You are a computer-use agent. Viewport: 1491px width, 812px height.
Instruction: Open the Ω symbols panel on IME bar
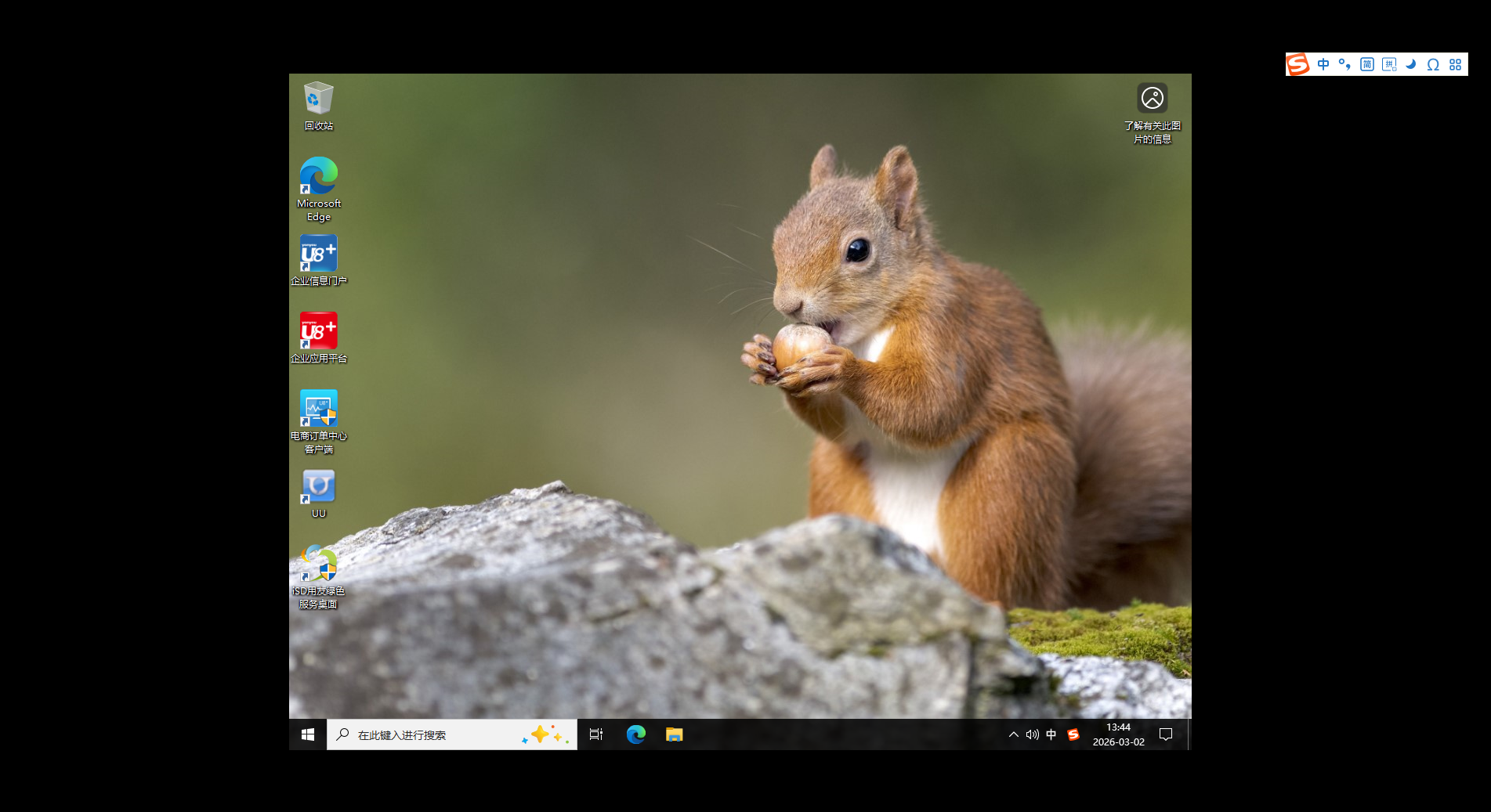coord(1433,64)
